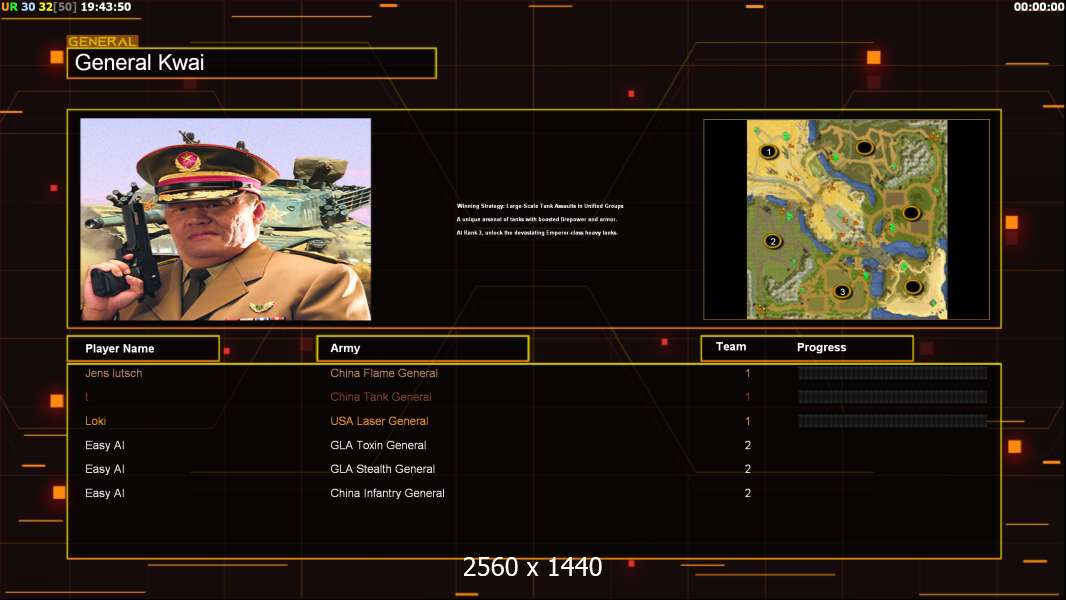Image resolution: width=1066 pixels, height=600 pixels.
Task: Click the General Kwai title field
Action: click(251, 63)
